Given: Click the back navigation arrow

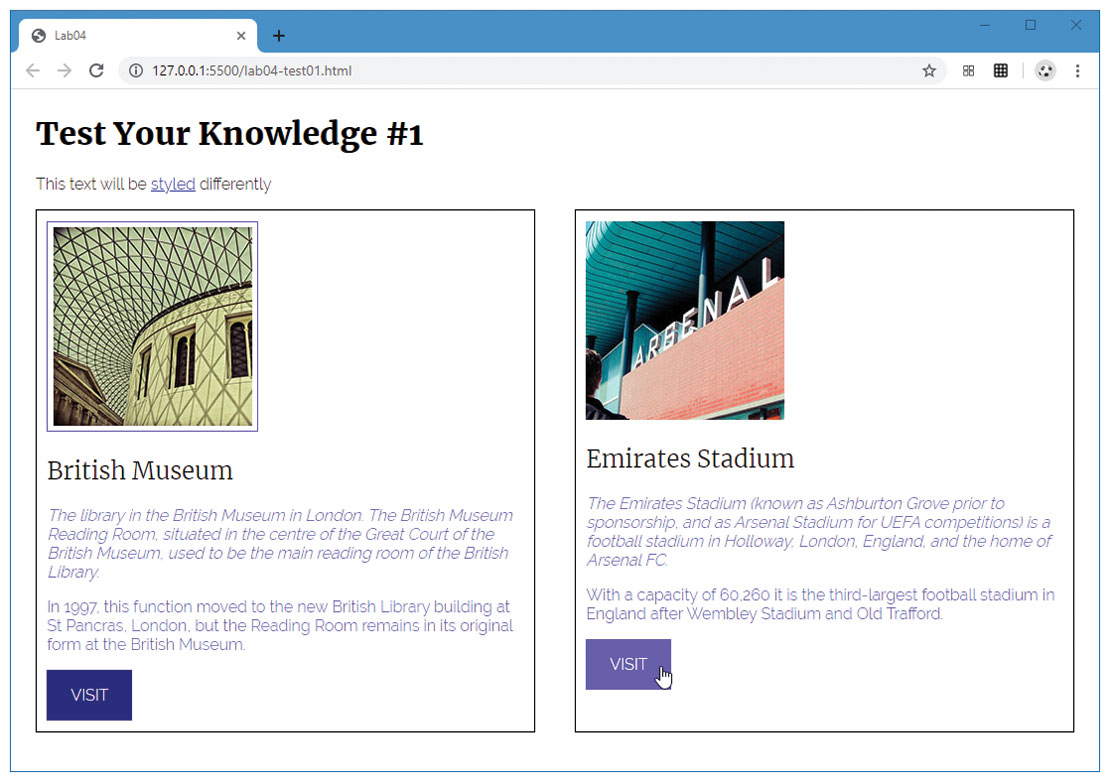Looking at the screenshot, I should pos(33,71).
